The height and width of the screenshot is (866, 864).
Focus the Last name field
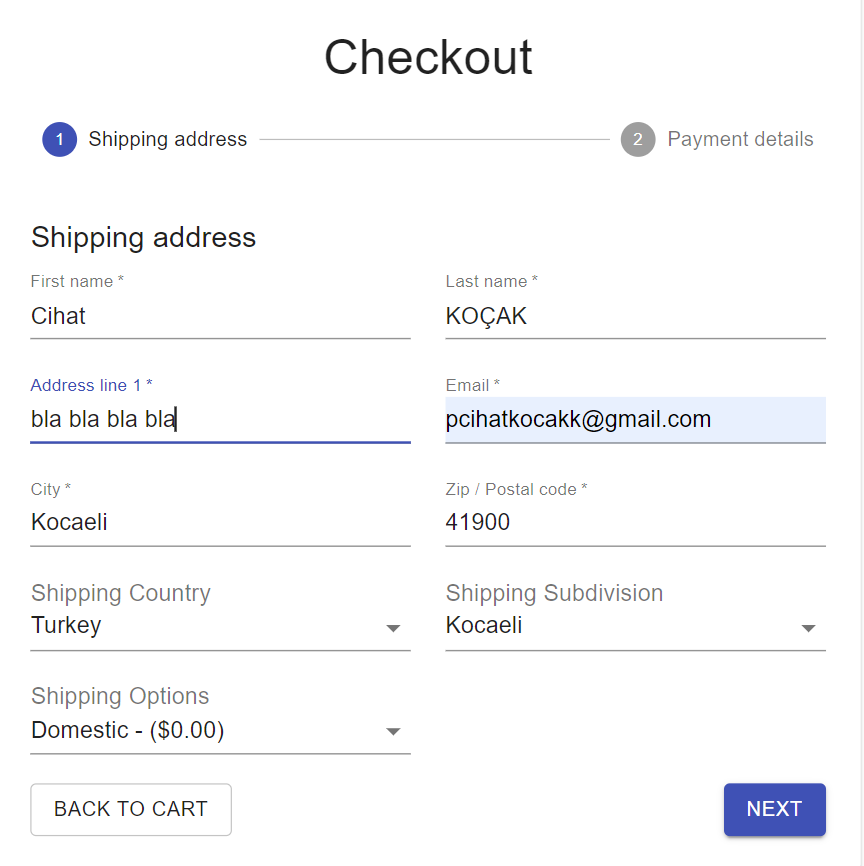(x=635, y=316)
